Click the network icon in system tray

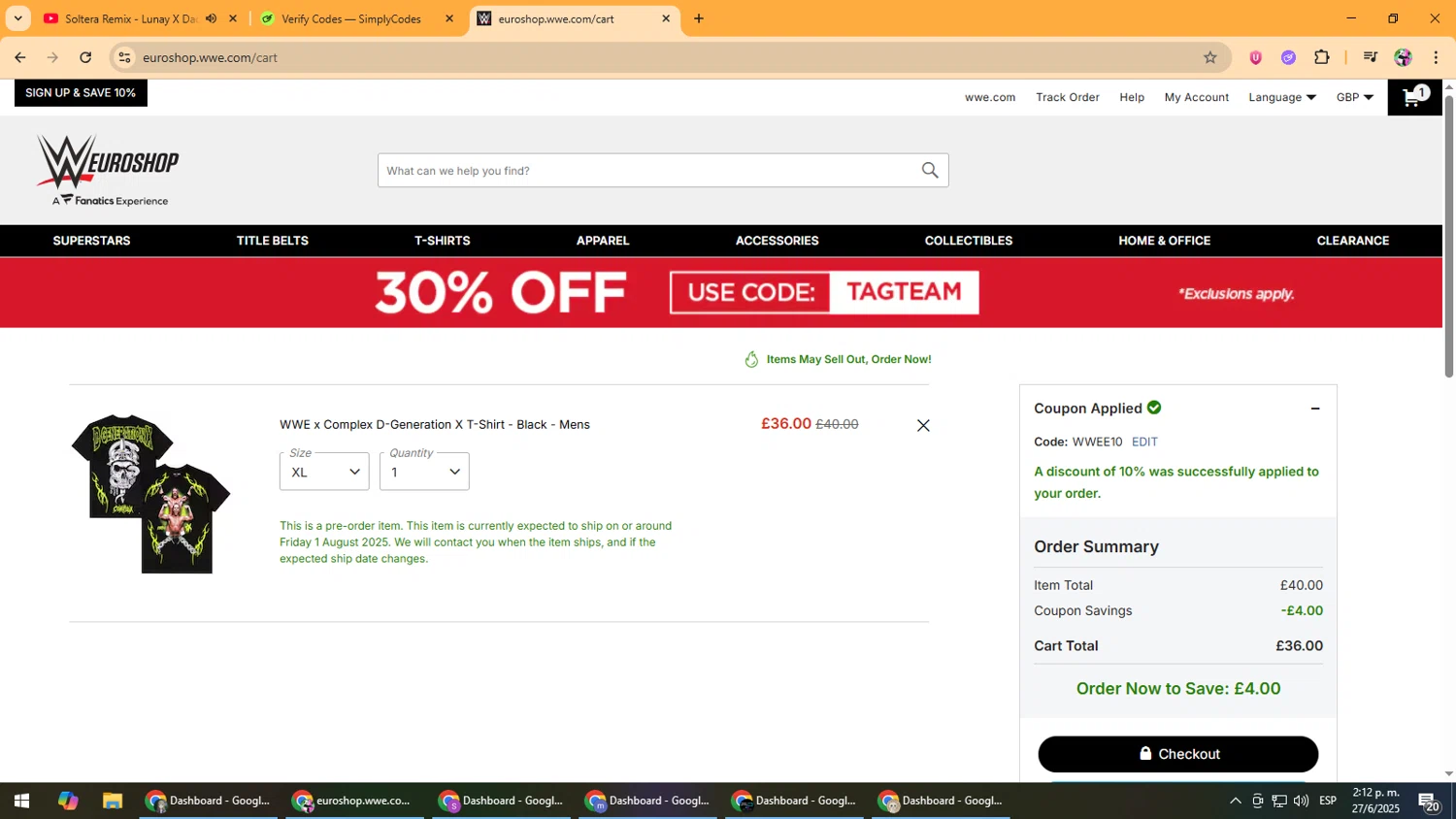tap(1279, 801)
